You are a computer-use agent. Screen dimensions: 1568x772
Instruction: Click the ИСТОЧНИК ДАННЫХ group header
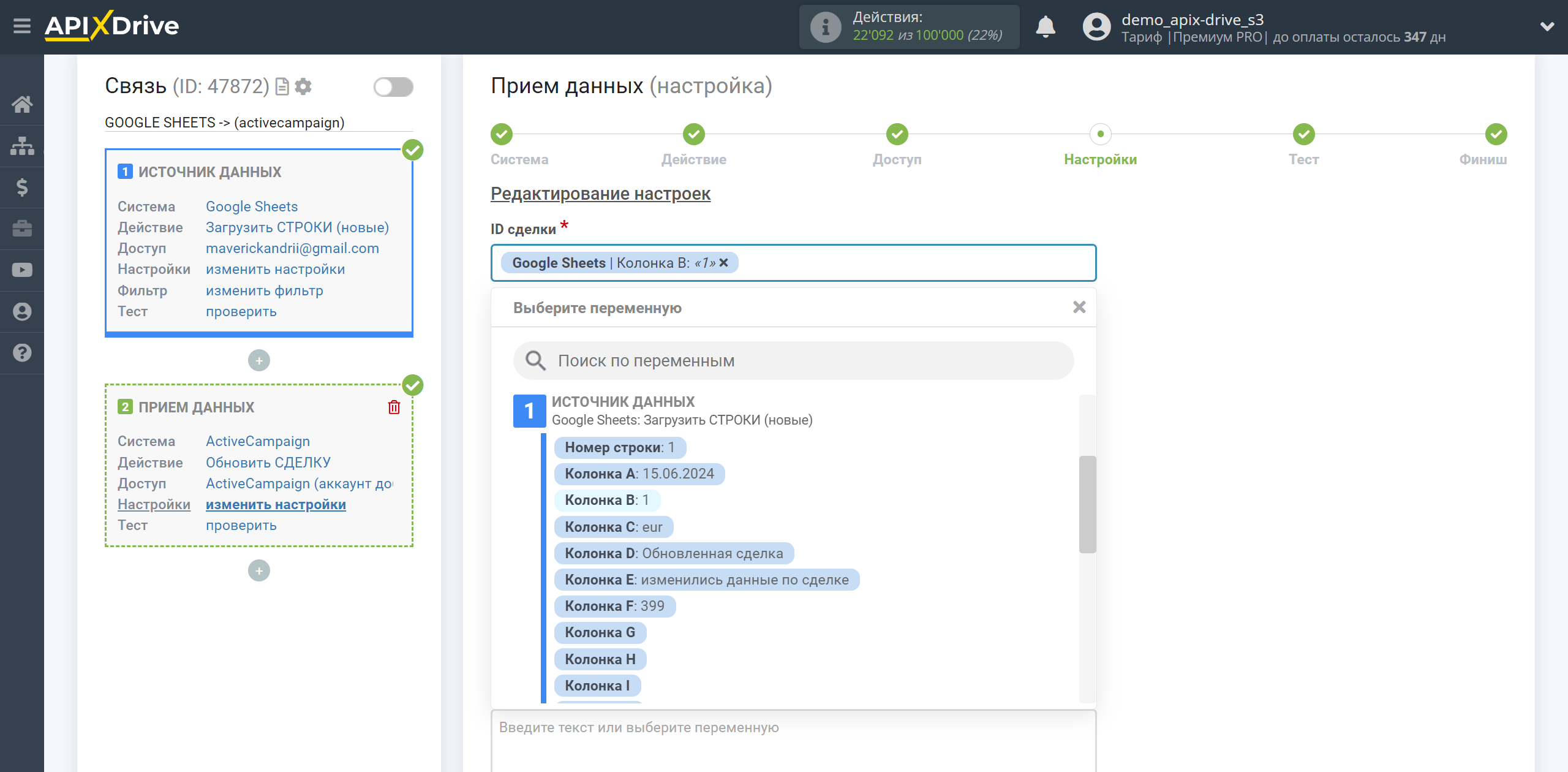[x=623, y=402]
